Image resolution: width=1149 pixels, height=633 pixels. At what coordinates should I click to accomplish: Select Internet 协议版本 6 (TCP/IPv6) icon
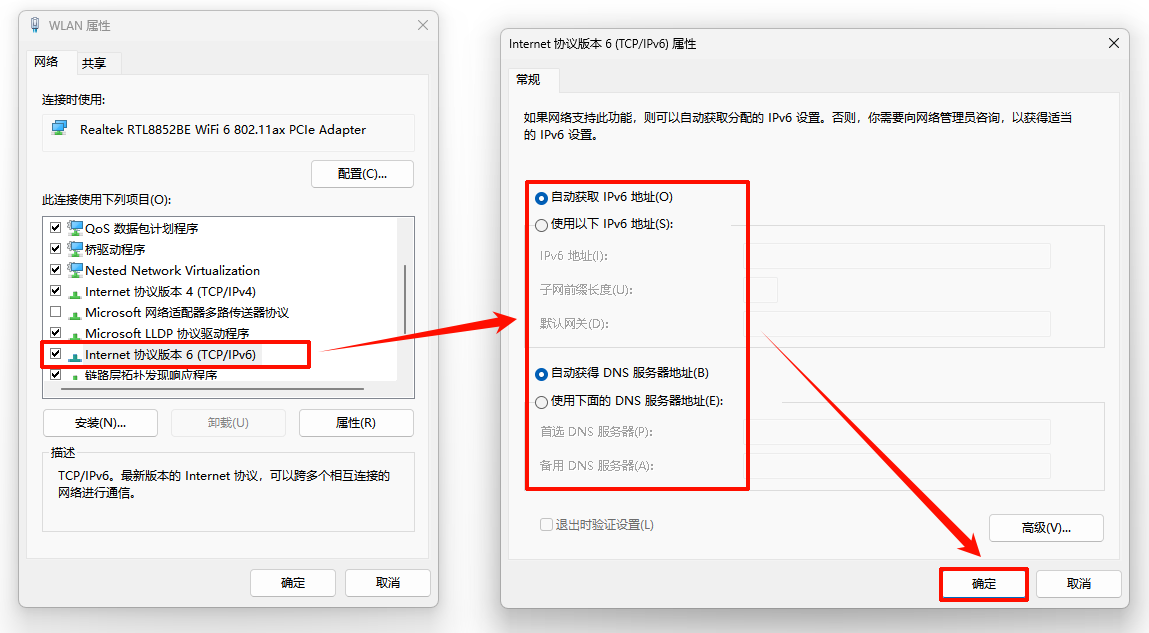[x=75, y=355]
